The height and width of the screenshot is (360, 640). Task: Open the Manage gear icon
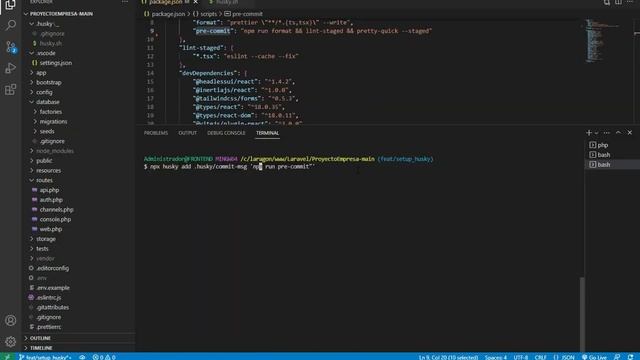pos(10,341)
